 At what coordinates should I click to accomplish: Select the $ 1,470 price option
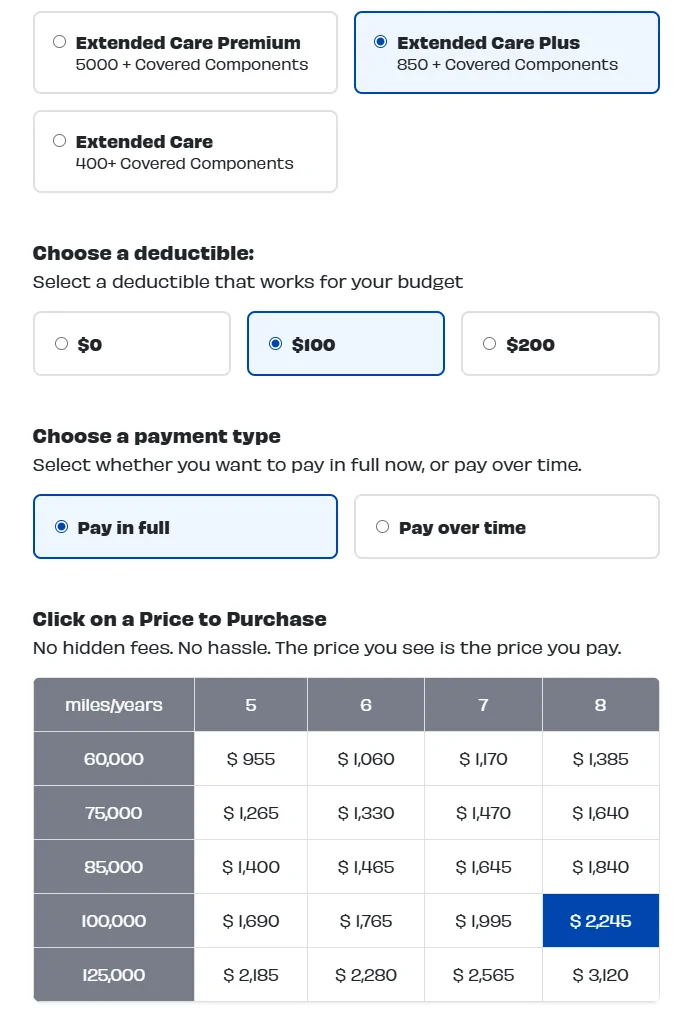(483, 812)
